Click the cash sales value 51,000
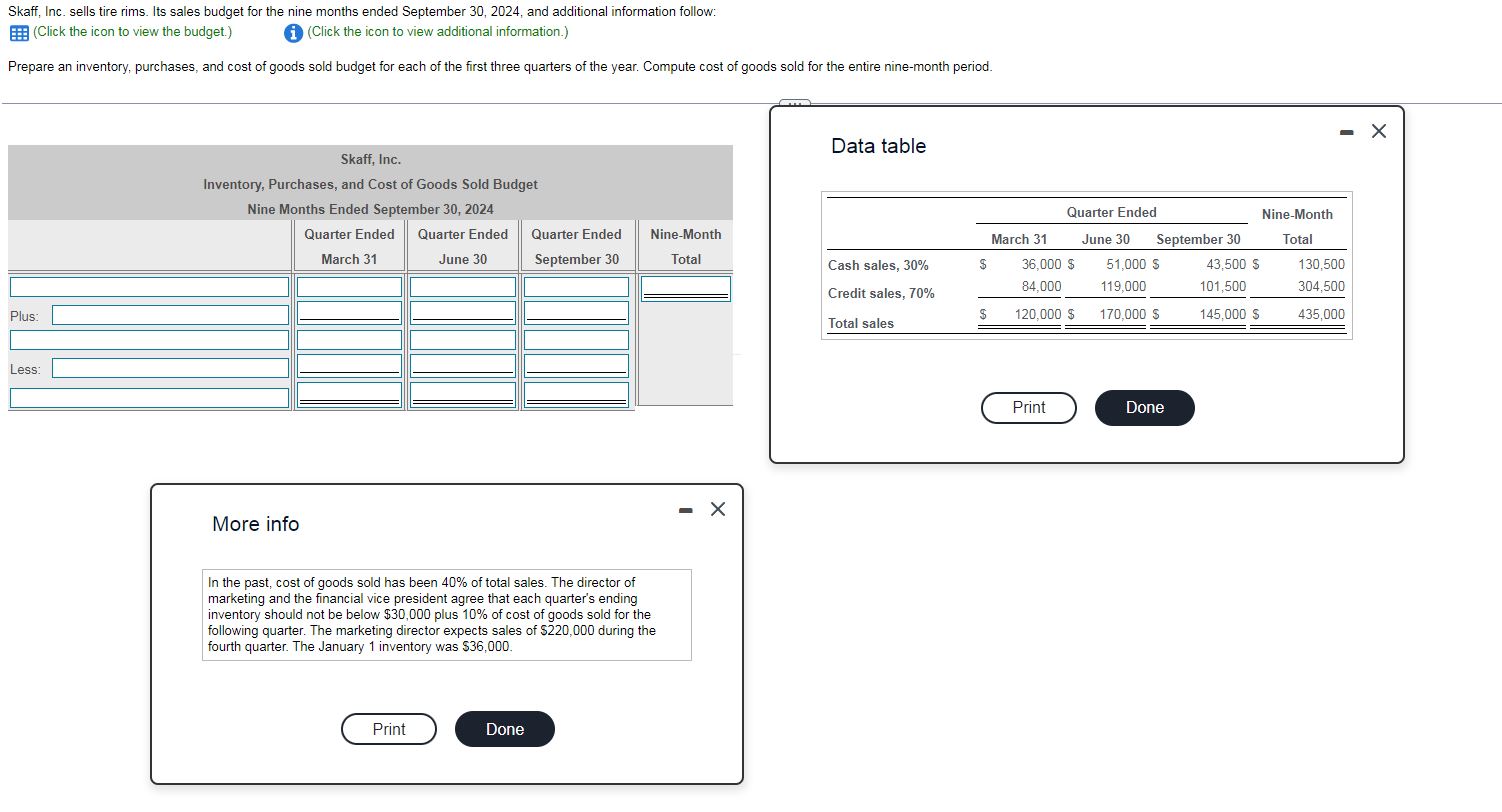Image resolution: width=1502 pixels, height=812 pixels. click(1126, 265)
